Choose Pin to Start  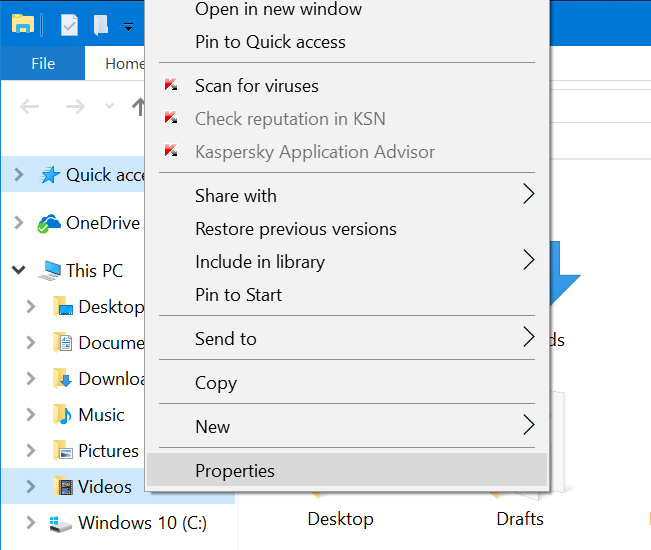(x=347, y=295)
